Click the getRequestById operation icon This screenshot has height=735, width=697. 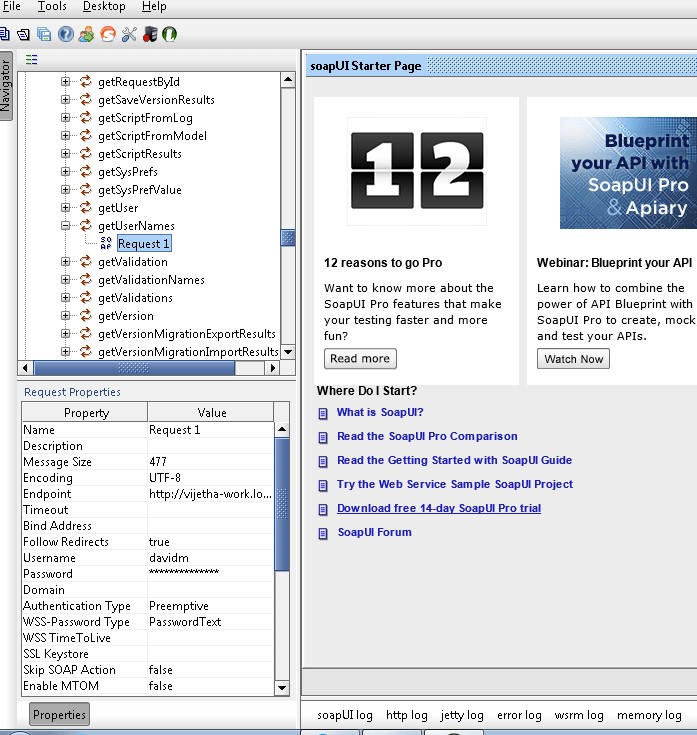point(85,82)
